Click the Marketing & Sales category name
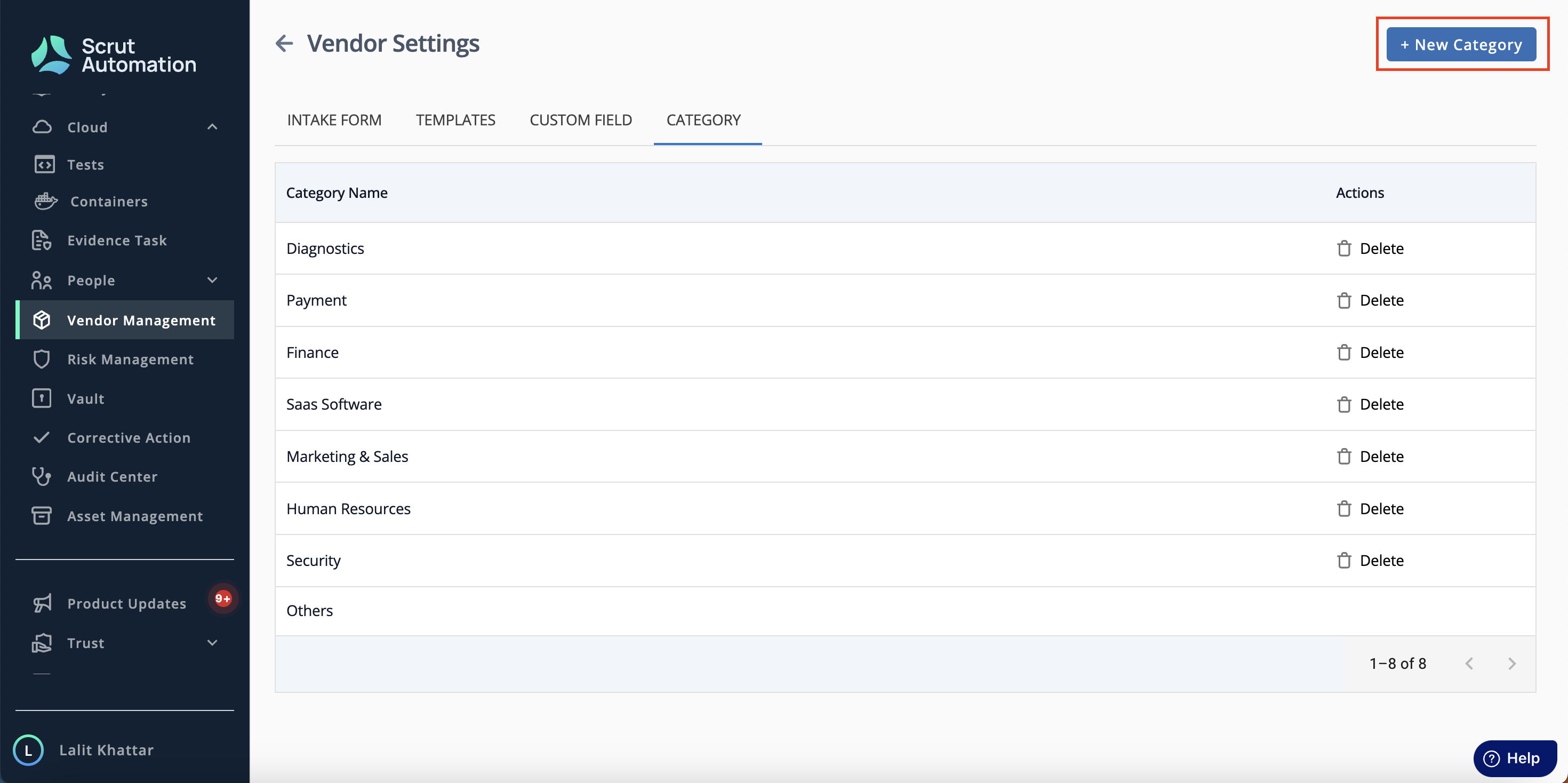 tap(348, 457)
